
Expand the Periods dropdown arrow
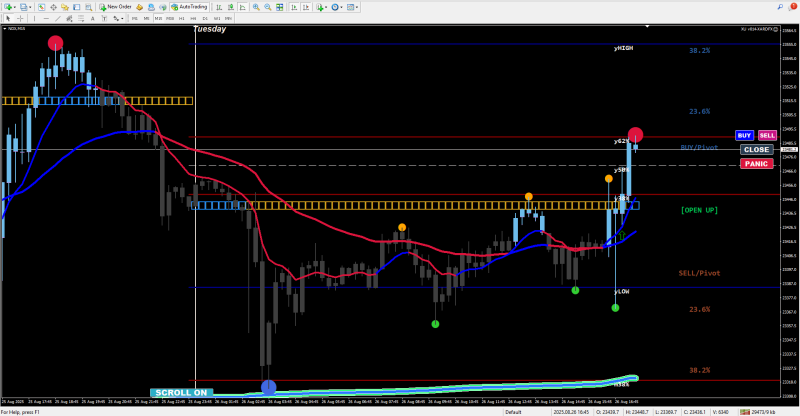[x=341, y=8]
